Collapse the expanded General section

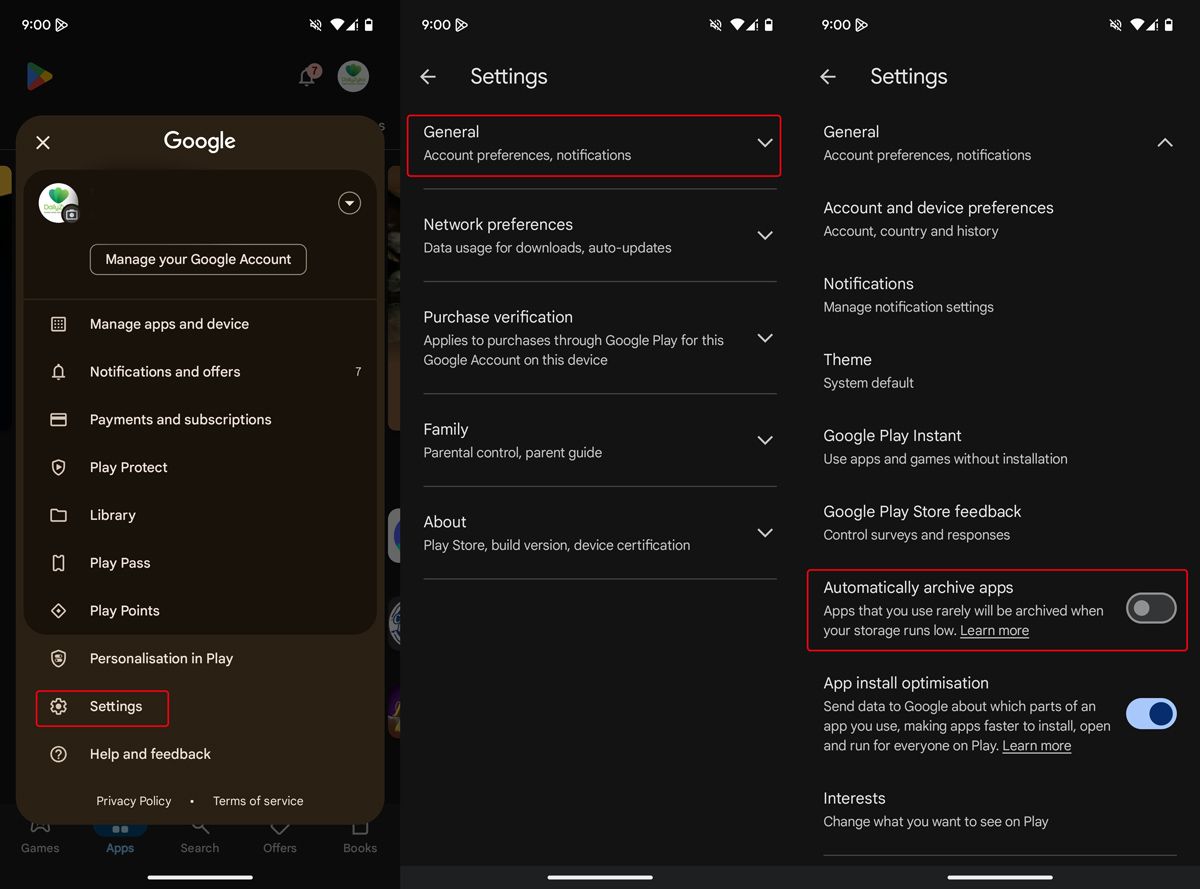coord(1165,143)
